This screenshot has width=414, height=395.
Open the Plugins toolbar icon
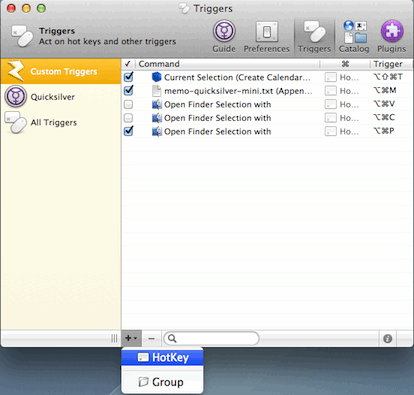coord(392,37)
